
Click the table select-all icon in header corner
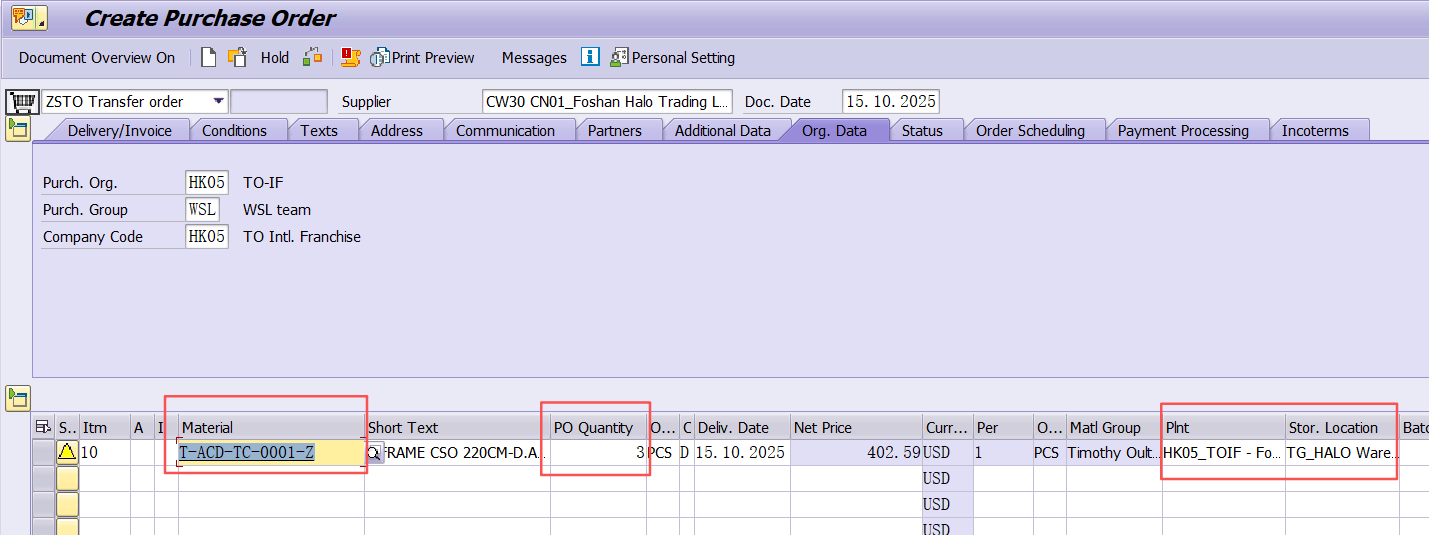pyautogui.click(x=43, y=428)
